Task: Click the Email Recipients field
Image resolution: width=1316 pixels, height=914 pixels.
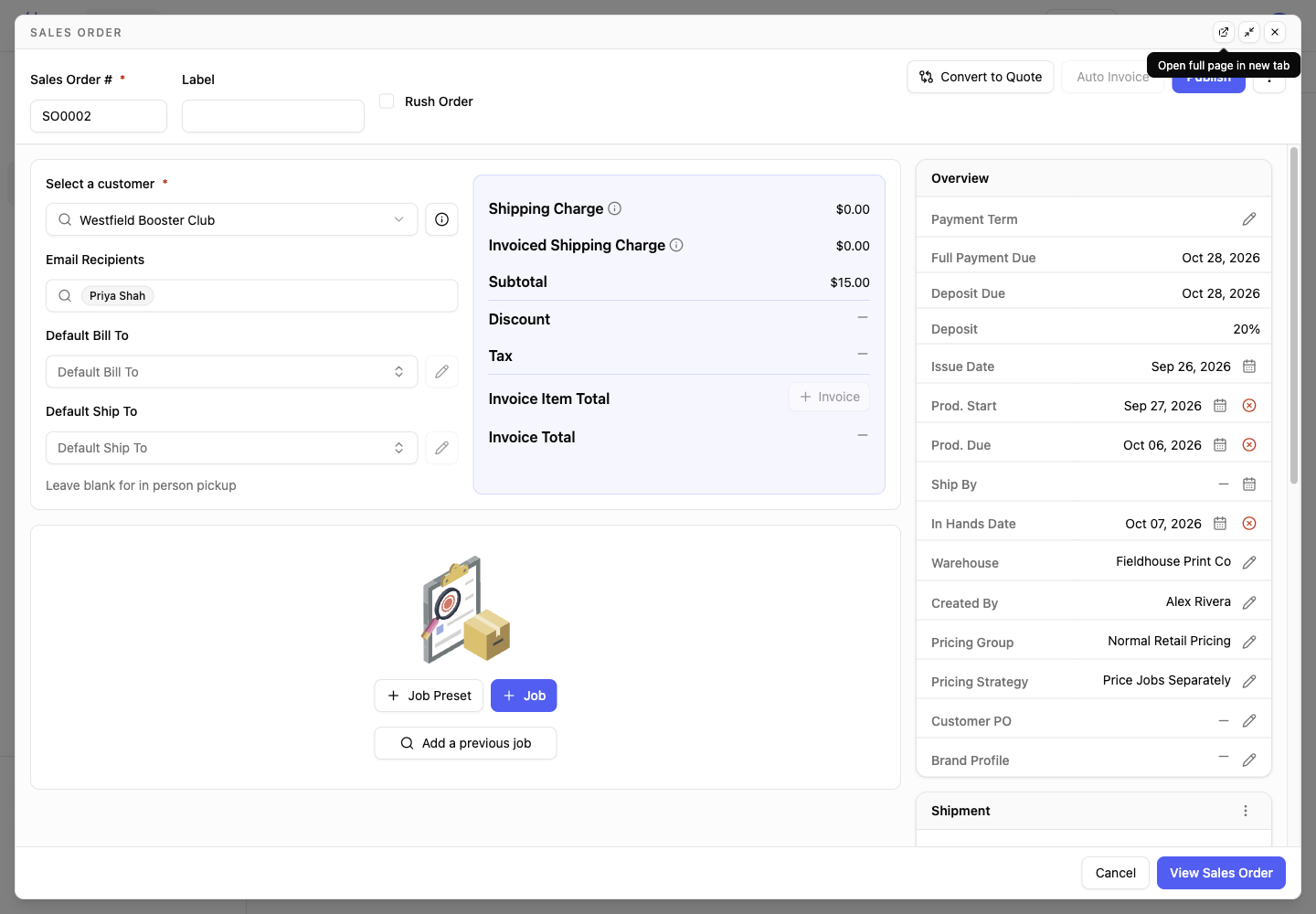Action: (x=251, y=295)
